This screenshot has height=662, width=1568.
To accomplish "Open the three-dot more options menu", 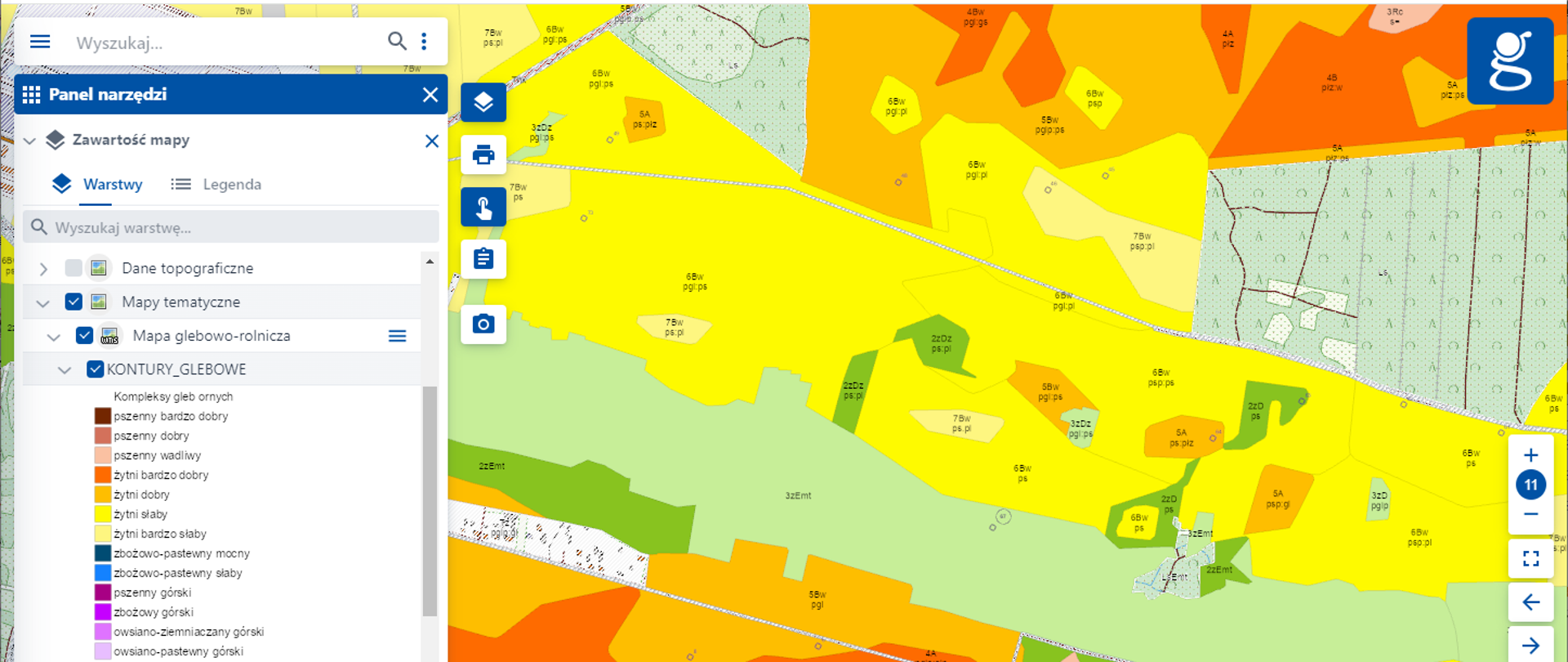I will pyautogui.click(x=424, y=42).
